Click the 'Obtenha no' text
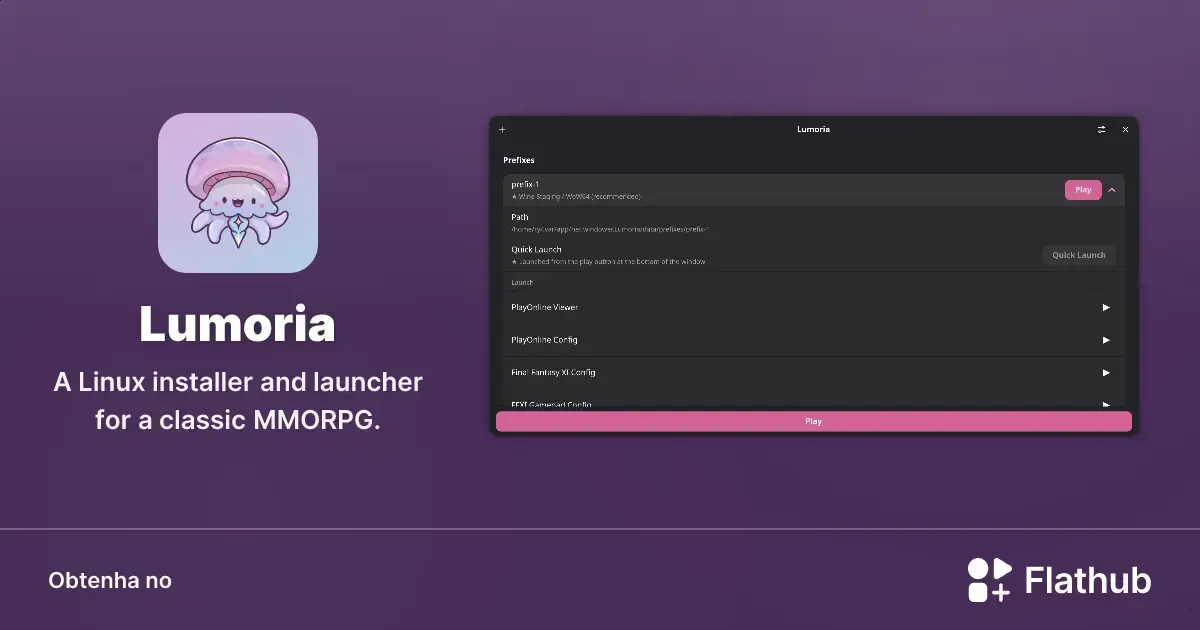 click(x=110, y=580)
